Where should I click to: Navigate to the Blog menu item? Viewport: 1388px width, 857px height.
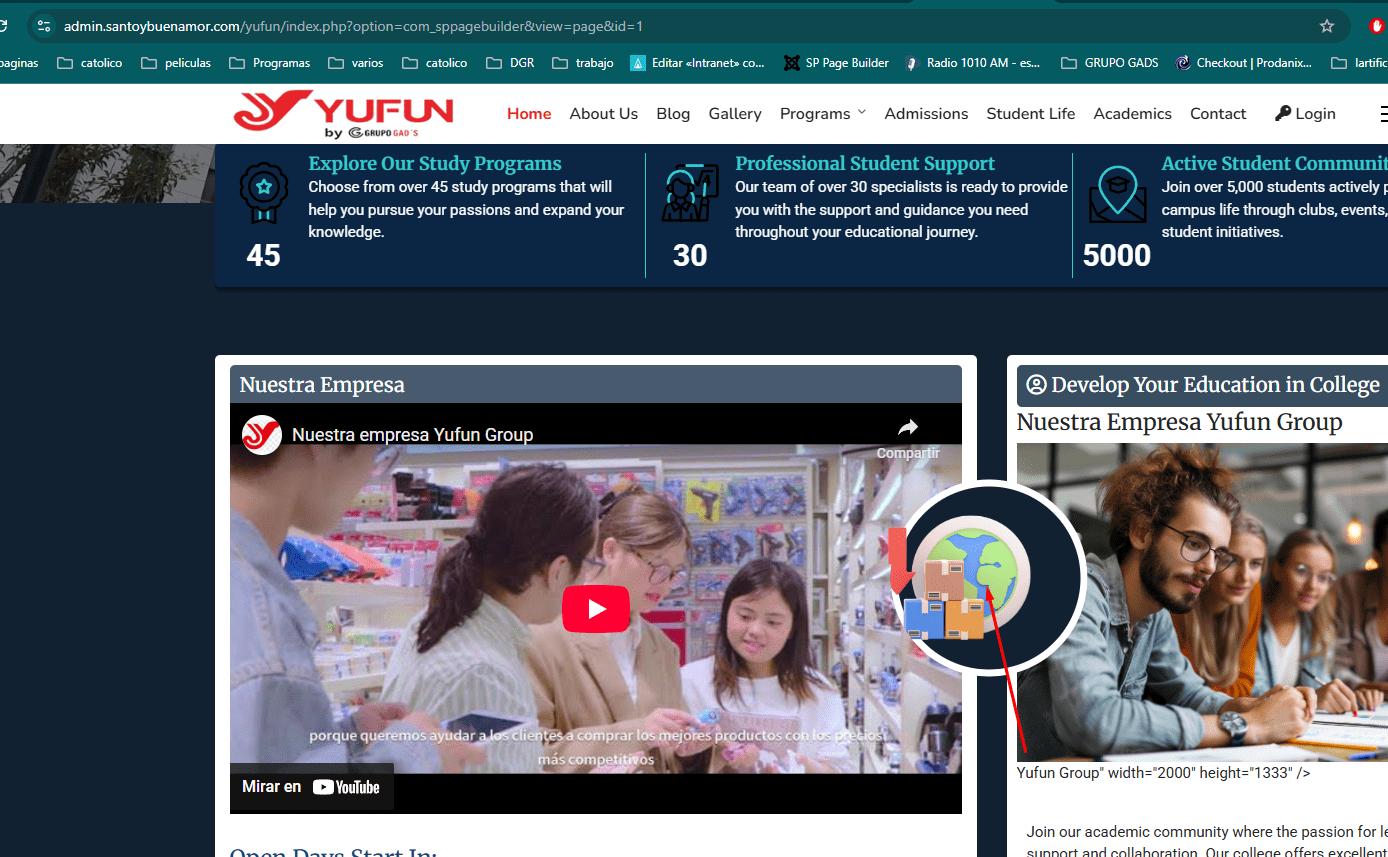pyautogui.click(x=673, y=114)
